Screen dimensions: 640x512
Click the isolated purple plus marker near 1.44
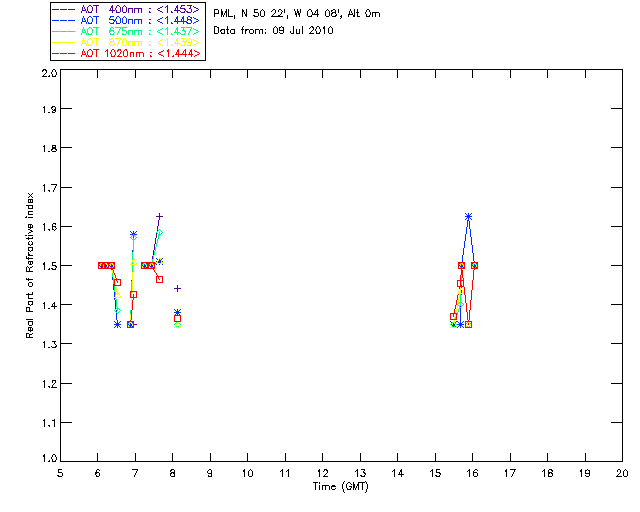(177, 289)
